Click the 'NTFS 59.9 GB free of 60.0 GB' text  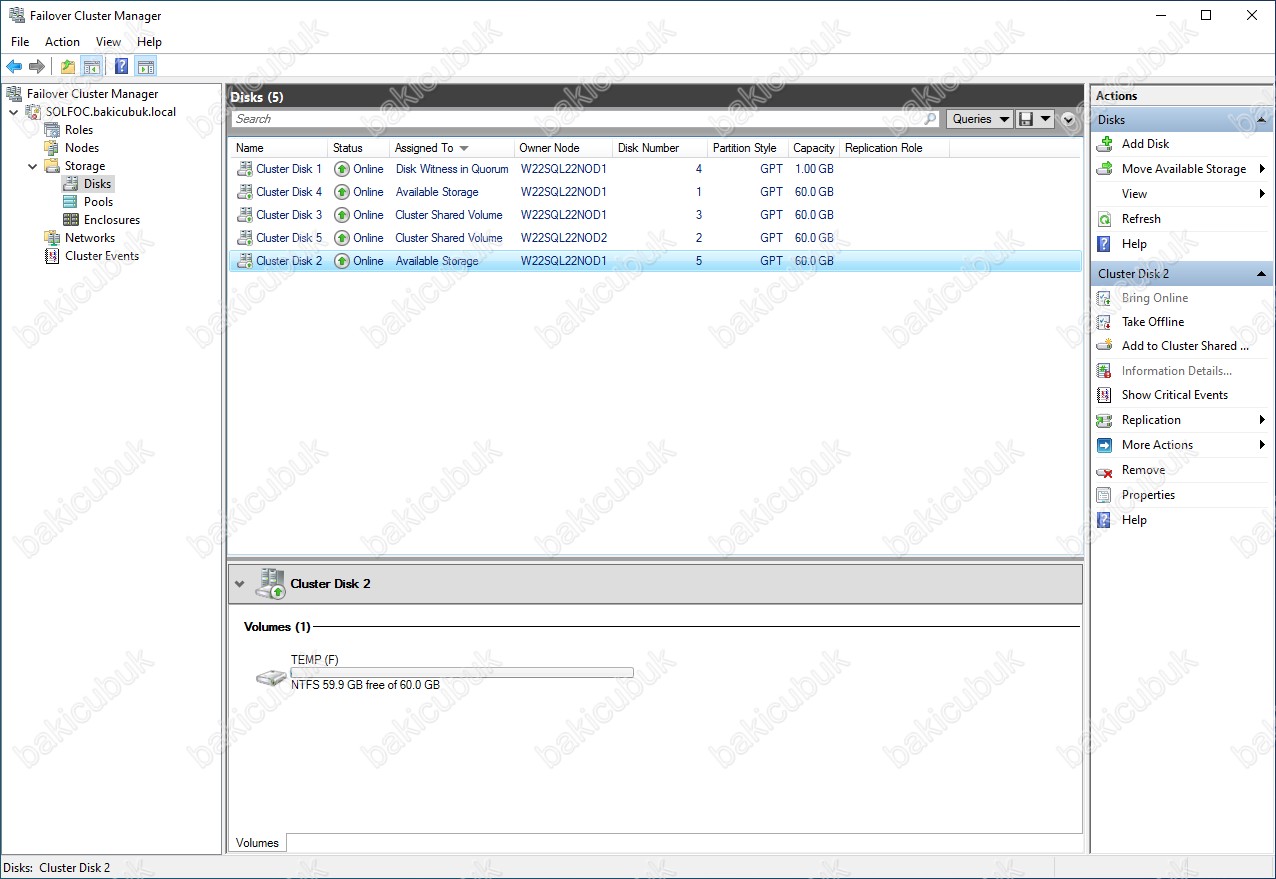click(x=365, y=685)
